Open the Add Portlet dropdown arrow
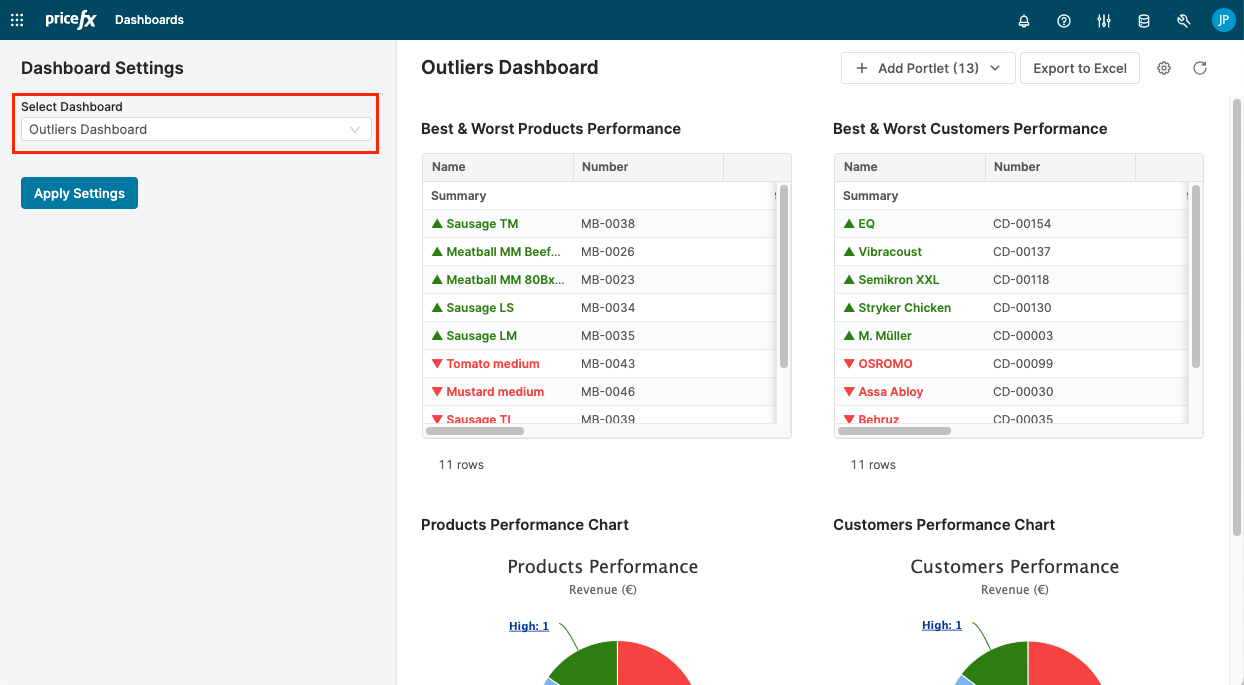This screenshot has height=685, width=1244. point(995,68)
